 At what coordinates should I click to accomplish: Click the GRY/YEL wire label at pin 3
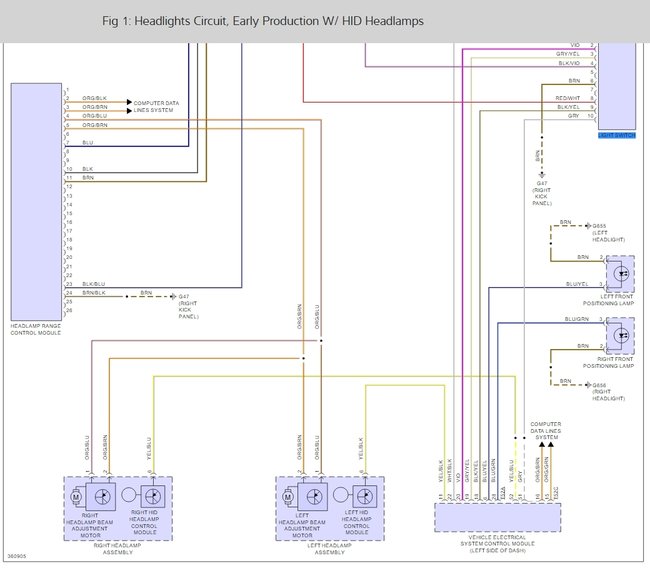click(568, 54)
